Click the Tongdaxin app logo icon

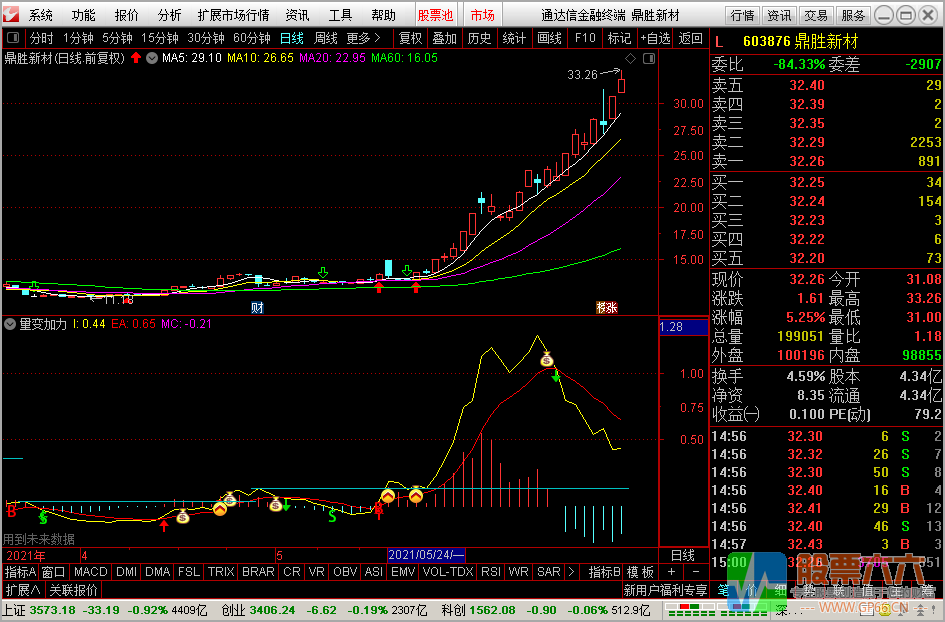click(x=12, y=14)
